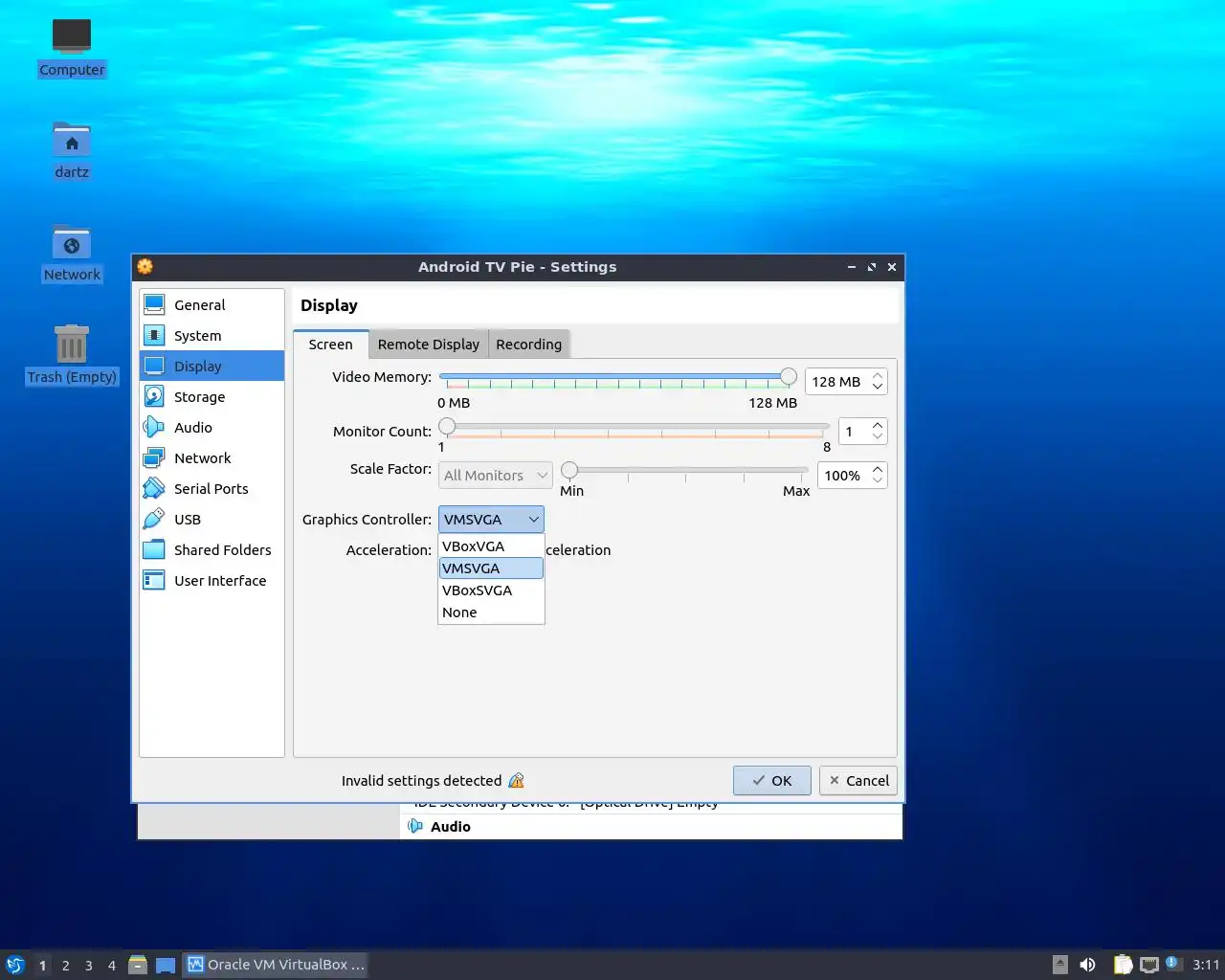The width and height of the screenshot is (1225, 980).
Task: Click the Audio header in VirtualBox Manager window
Action: pos(451,827)
